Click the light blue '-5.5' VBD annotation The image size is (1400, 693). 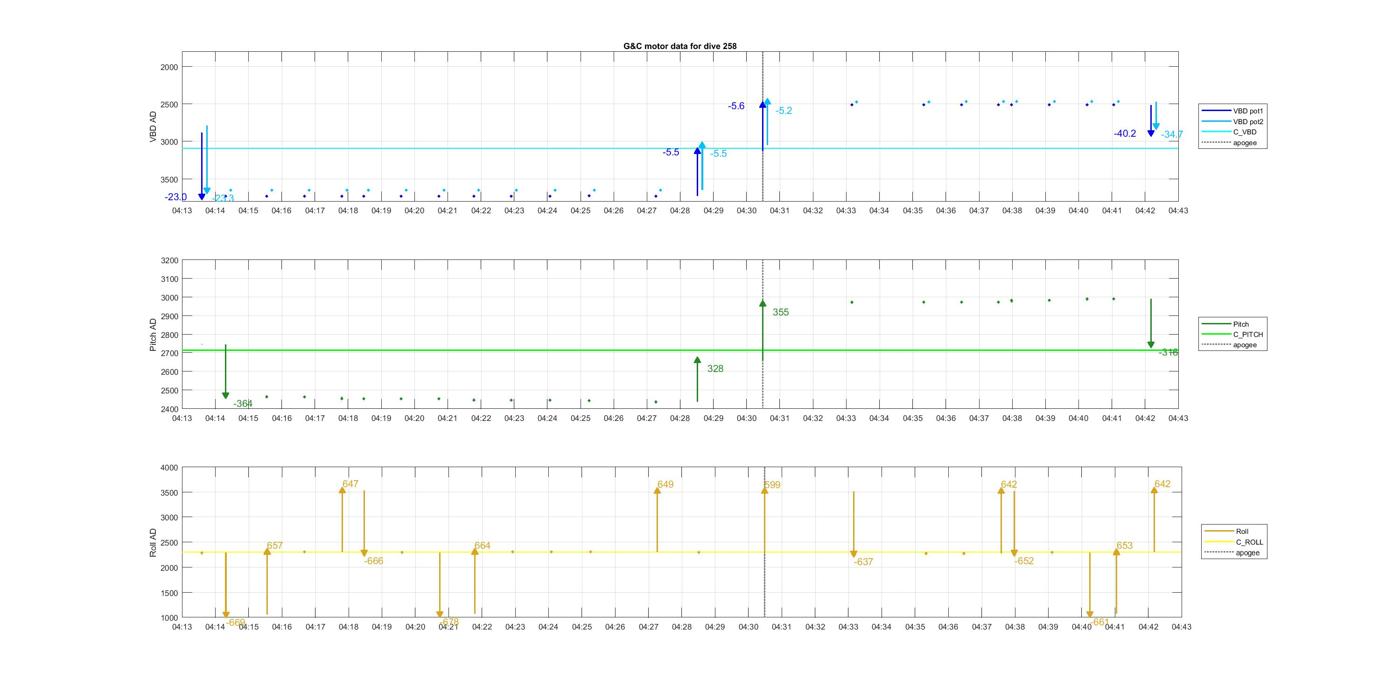click(719, 153)
